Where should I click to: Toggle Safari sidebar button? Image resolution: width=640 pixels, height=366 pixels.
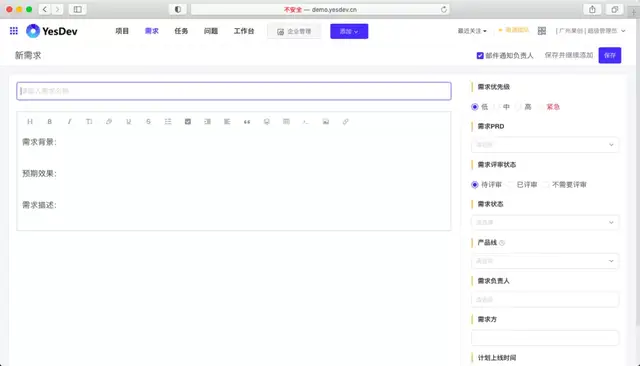coord(78,9)
